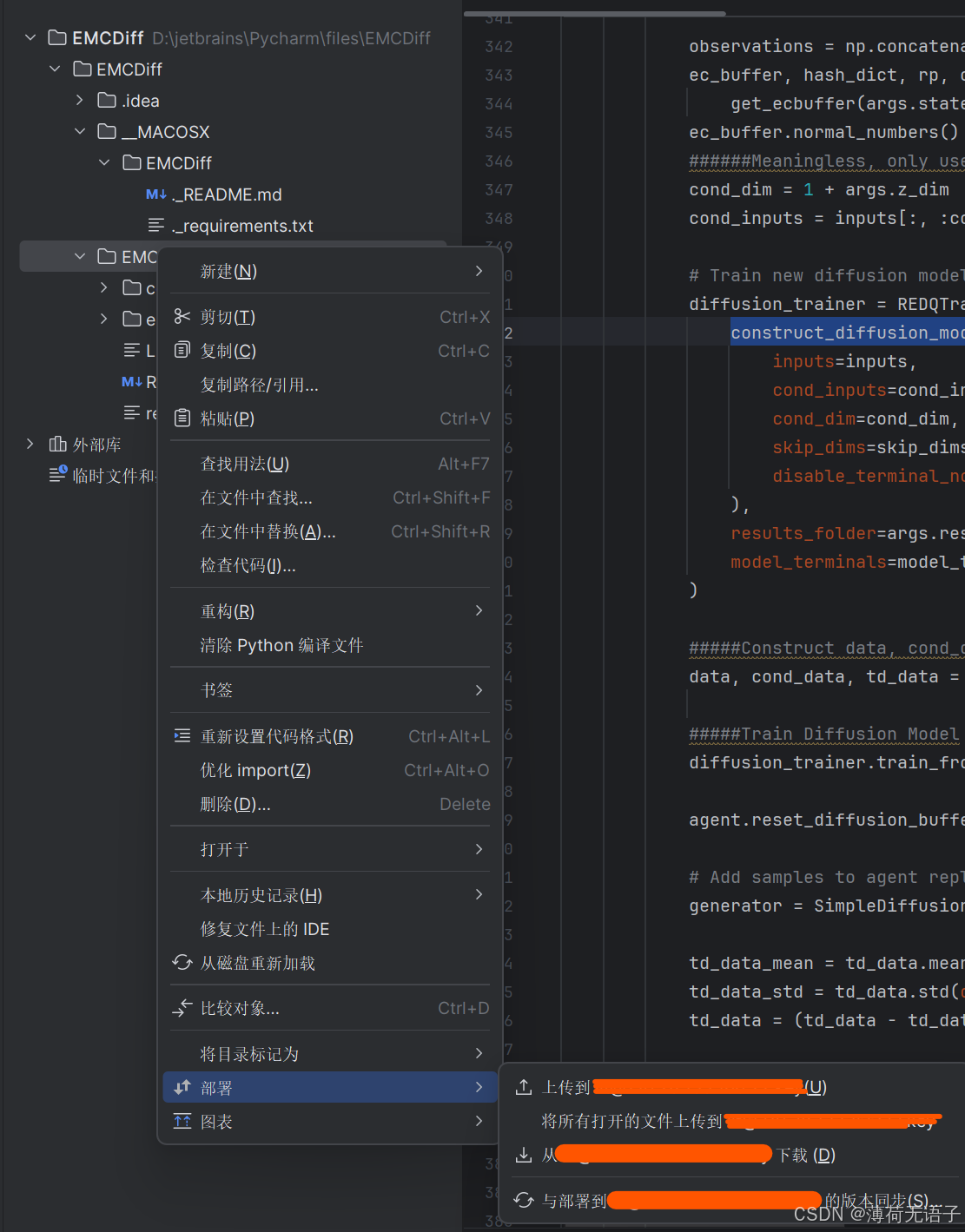Click editor line number 343
Image resolution: width=965 pixels, height=1232 pixels.
coord(499,75)
